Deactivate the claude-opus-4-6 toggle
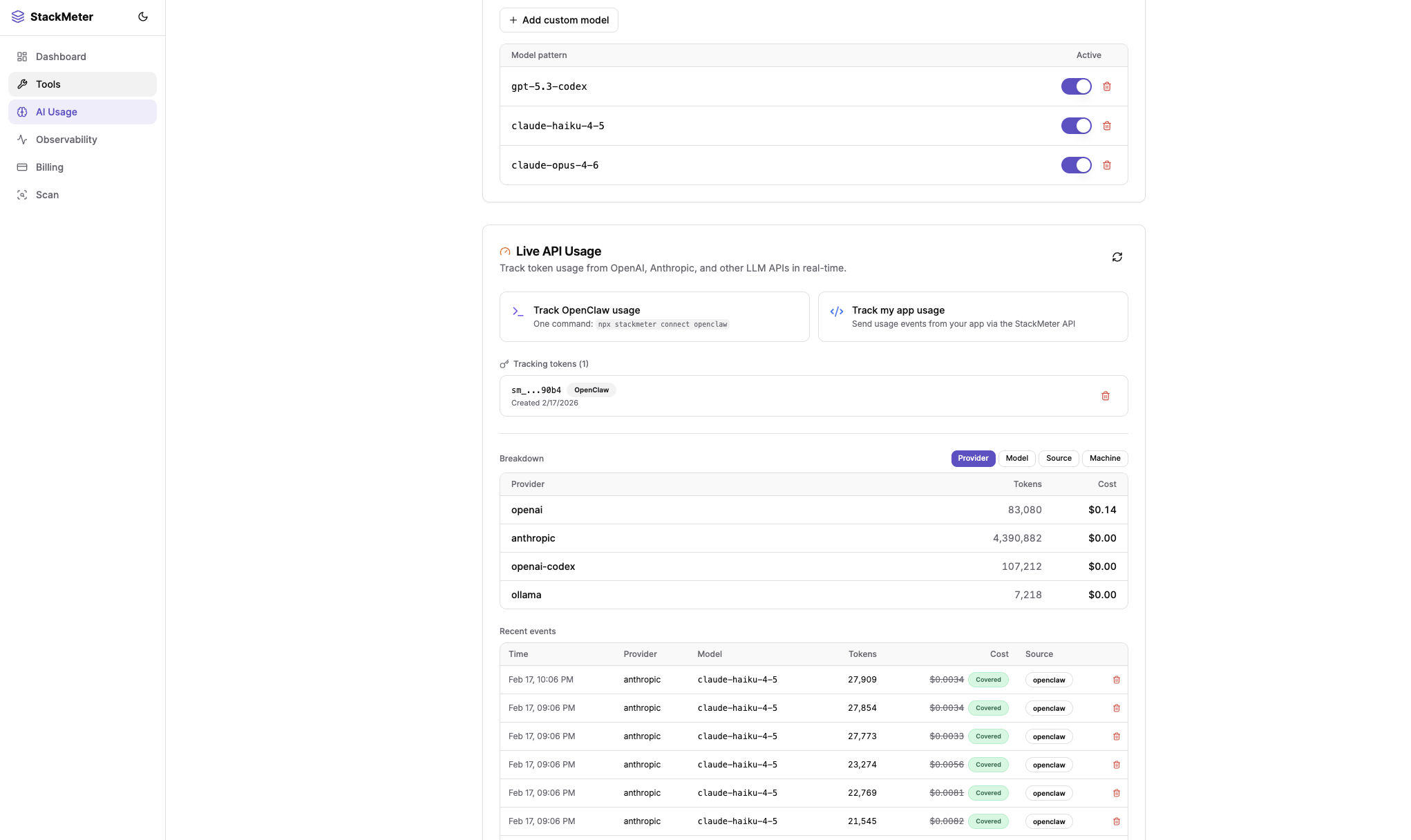Image resolution: width=1411 pixels, height=840 pixels. coord(1076,165)
